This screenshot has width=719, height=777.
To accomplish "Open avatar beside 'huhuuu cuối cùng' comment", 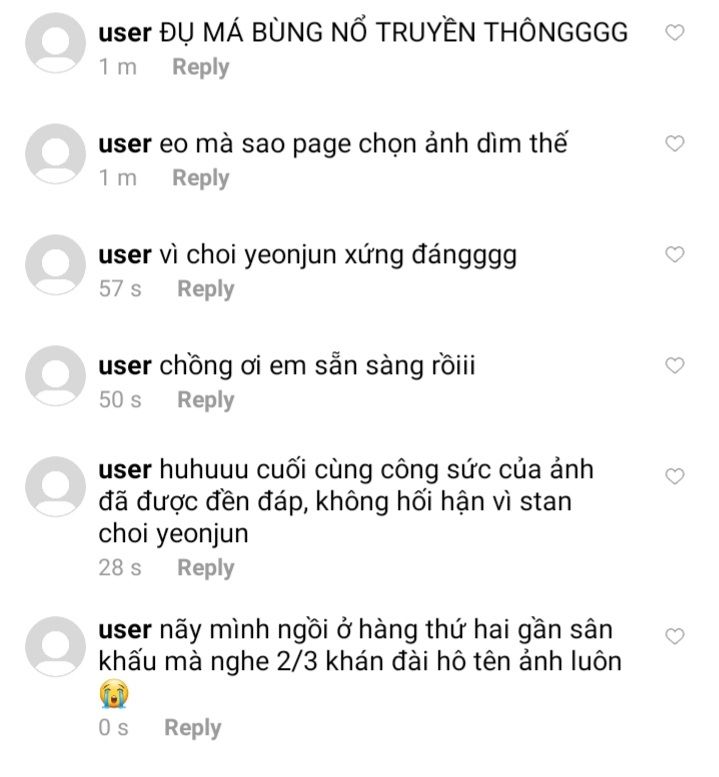I will [x=55, y=487].
